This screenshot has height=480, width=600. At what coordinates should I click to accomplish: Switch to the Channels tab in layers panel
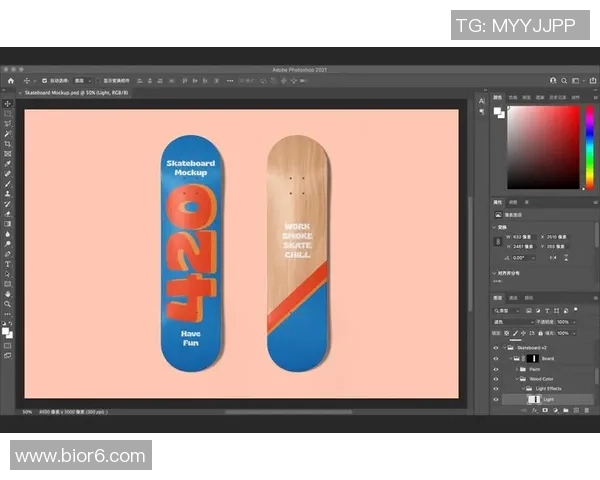click(514, 298)
